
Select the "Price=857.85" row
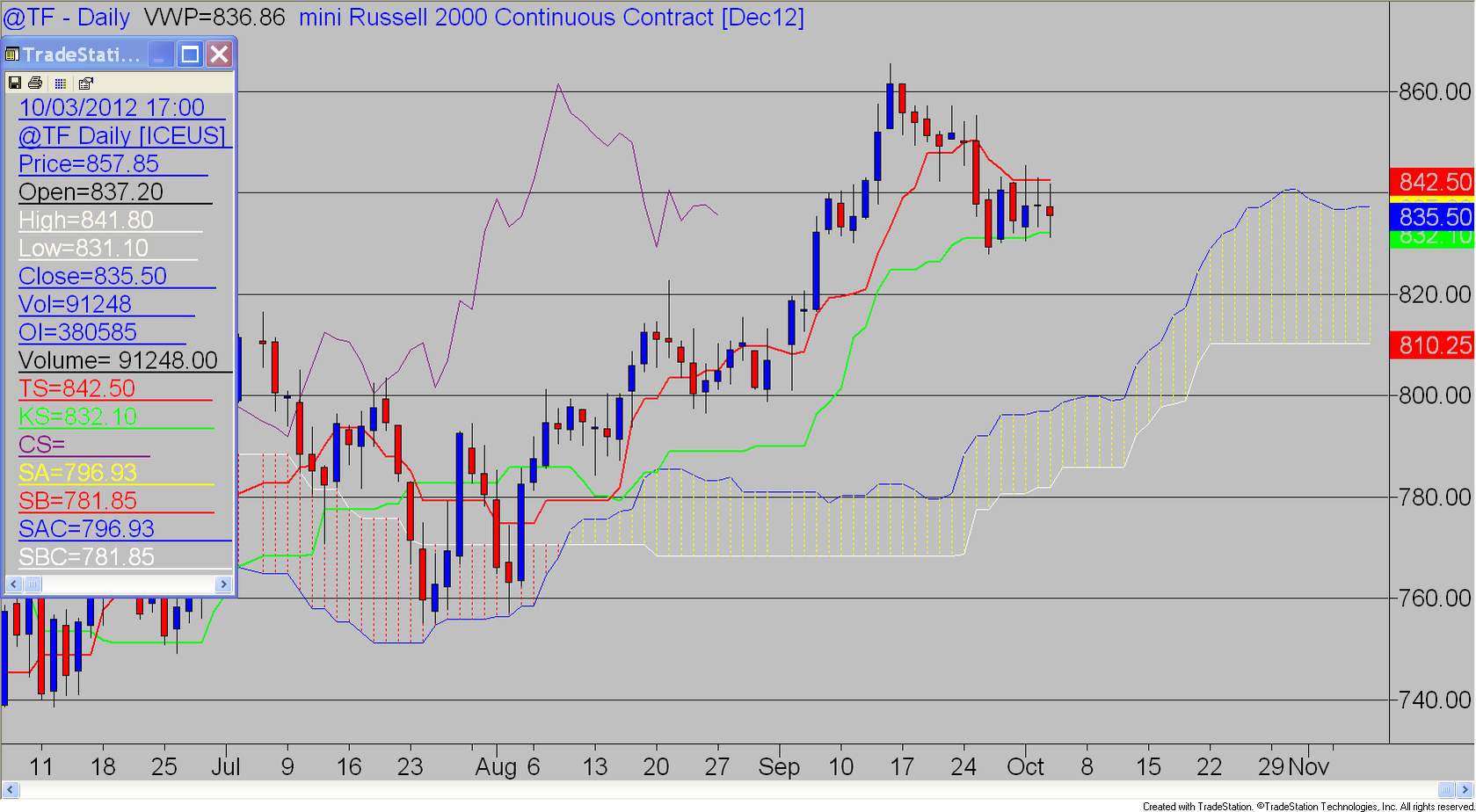point(113,163)
